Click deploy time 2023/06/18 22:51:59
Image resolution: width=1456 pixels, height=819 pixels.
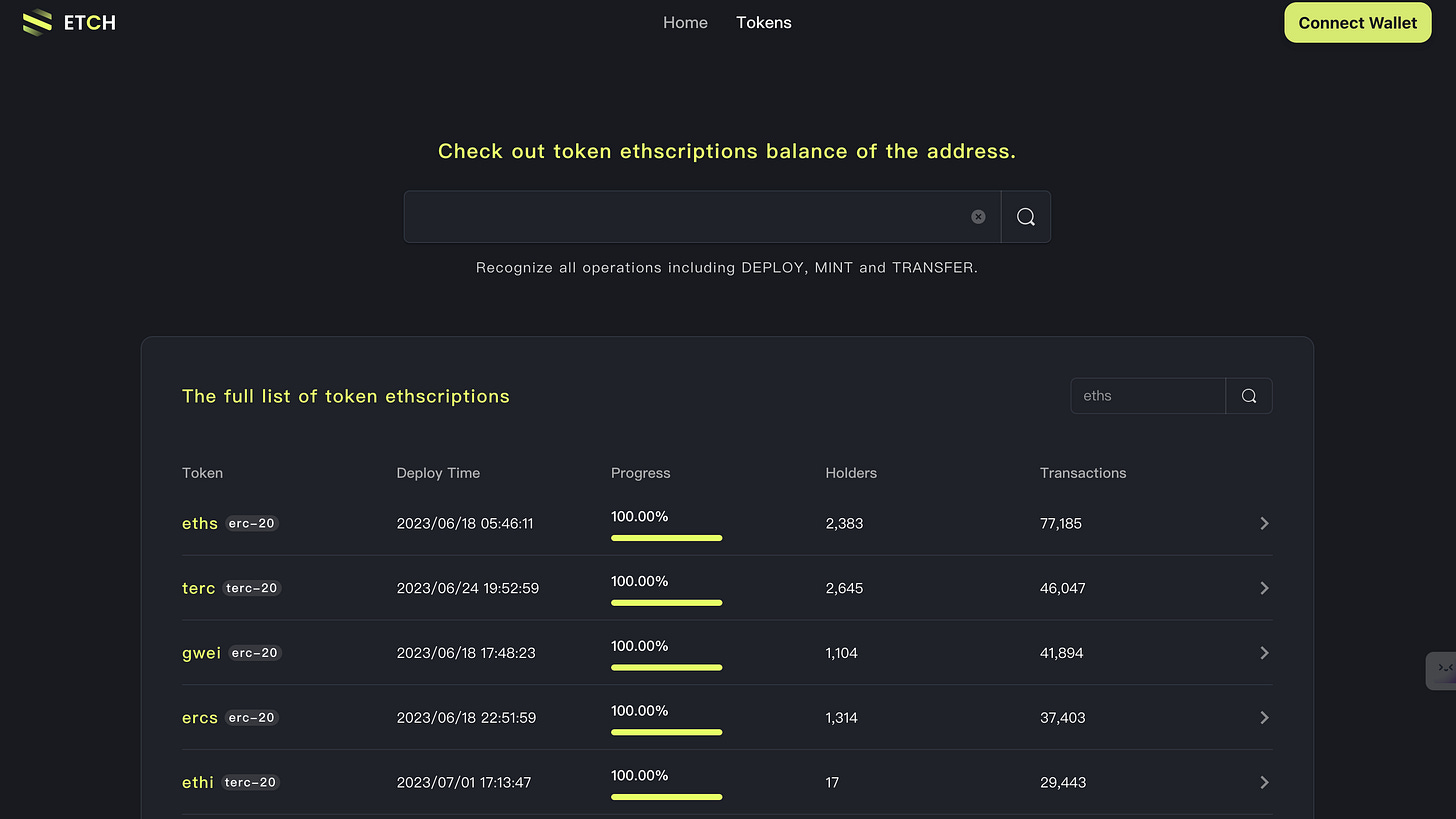[466, 718]
